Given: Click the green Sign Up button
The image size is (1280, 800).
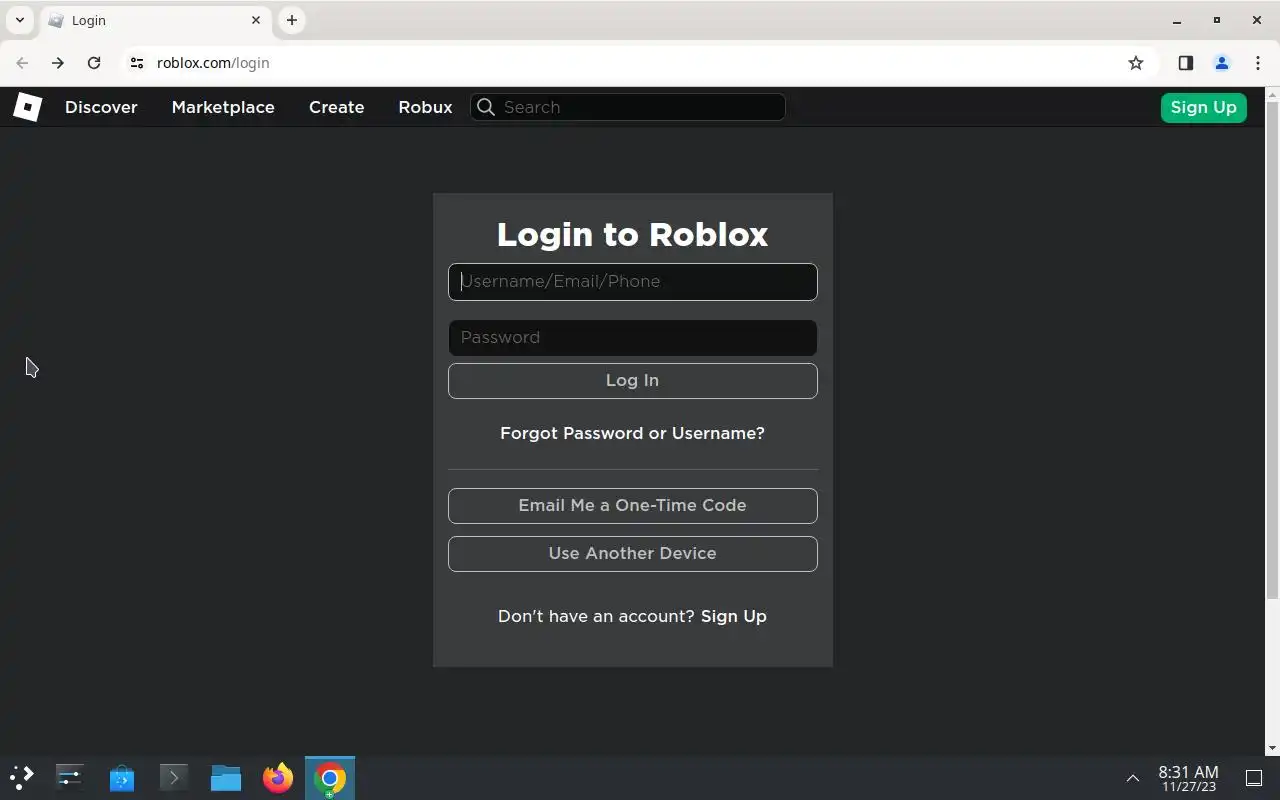Looking at the screenshot, I should [x=1203, y=107].
